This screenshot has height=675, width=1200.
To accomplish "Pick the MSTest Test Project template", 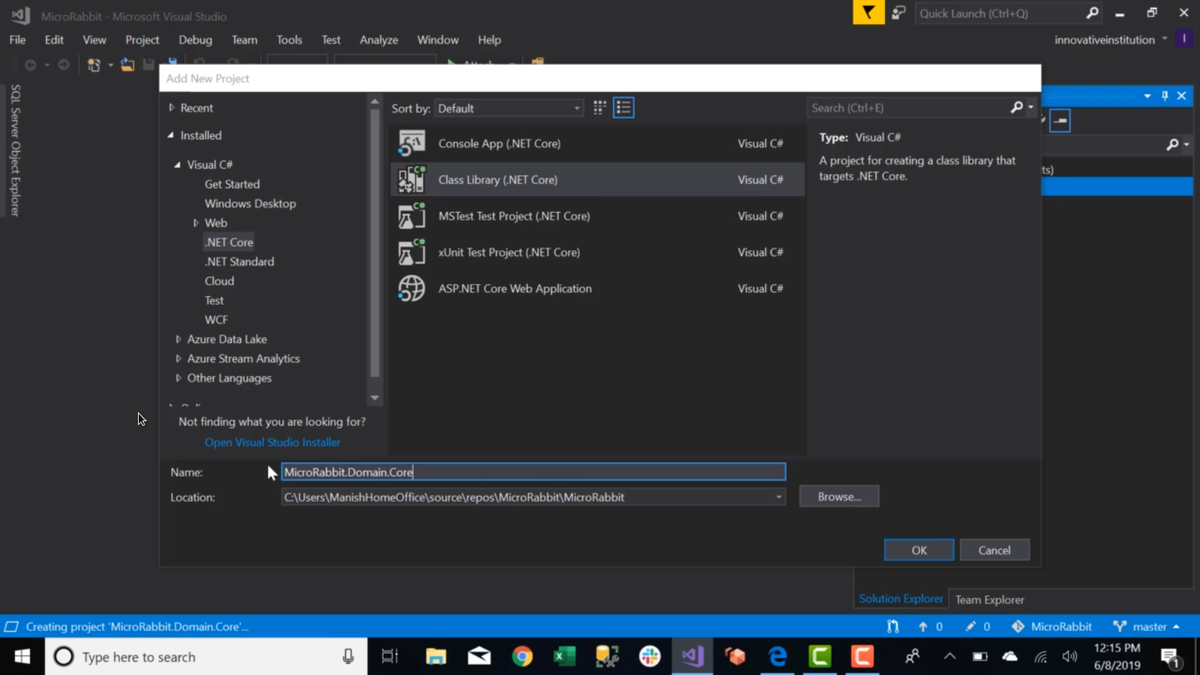I will point(597,216).
